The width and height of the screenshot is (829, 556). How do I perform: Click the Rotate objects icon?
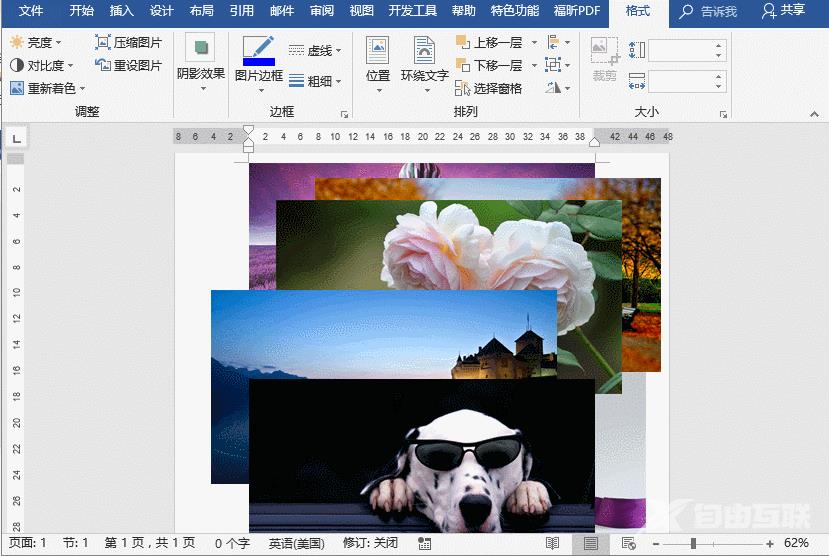552,89
